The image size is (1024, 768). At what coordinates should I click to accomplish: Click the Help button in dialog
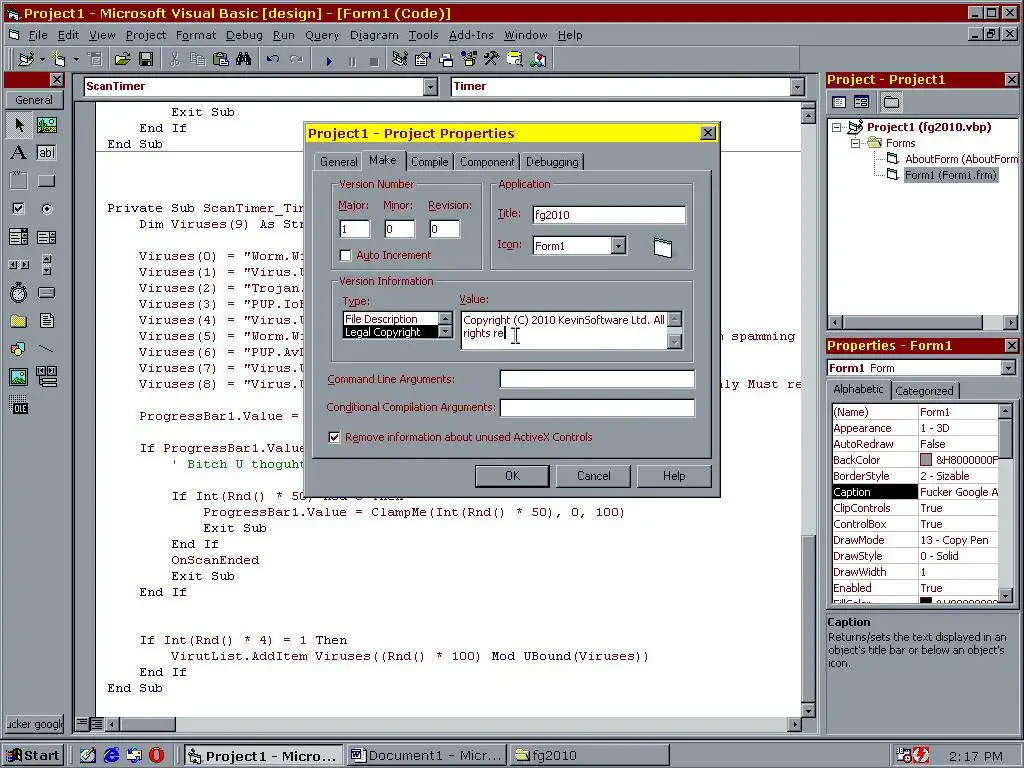pyautogui.click(x=674, y=476)
